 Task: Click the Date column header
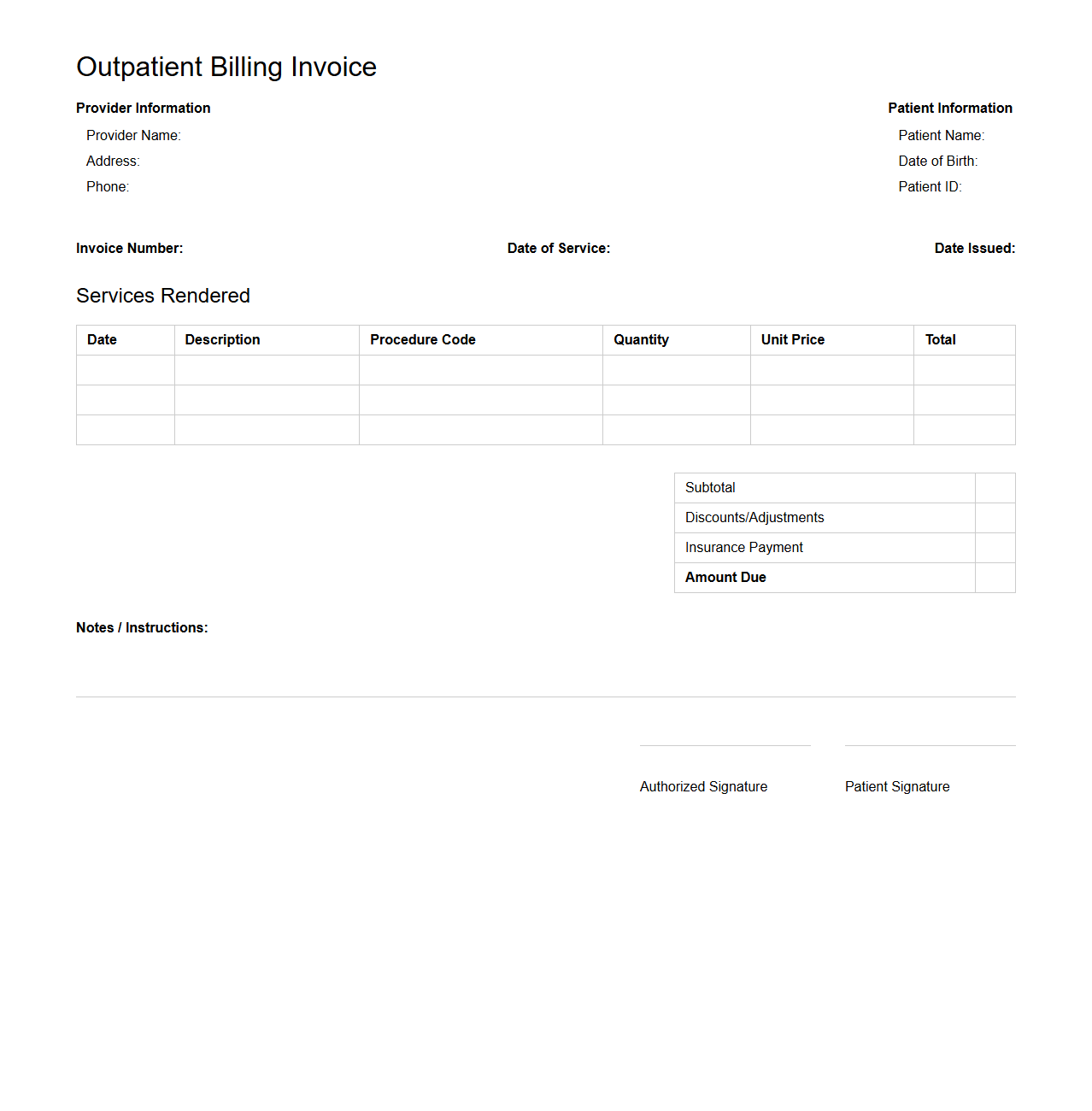pyautogui.click(x=102, y=340)
